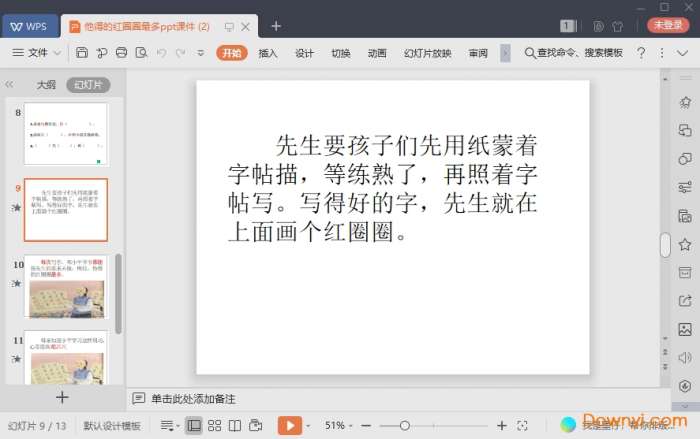Switch to normal view icon
Screen dimensions: 700x439
click(194, 426)
